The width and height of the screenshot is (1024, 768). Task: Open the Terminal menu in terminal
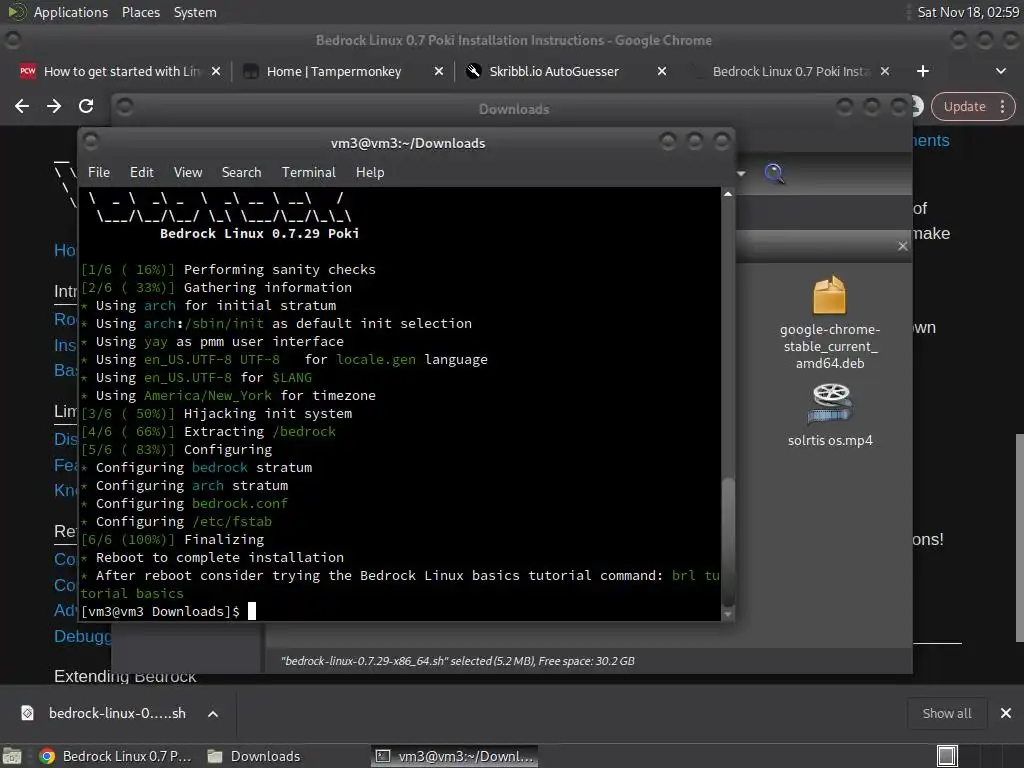tap(308, 172)
